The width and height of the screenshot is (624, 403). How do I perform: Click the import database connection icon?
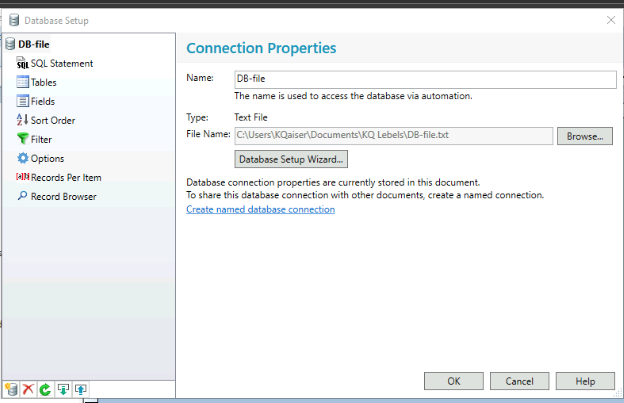[63, 389]
